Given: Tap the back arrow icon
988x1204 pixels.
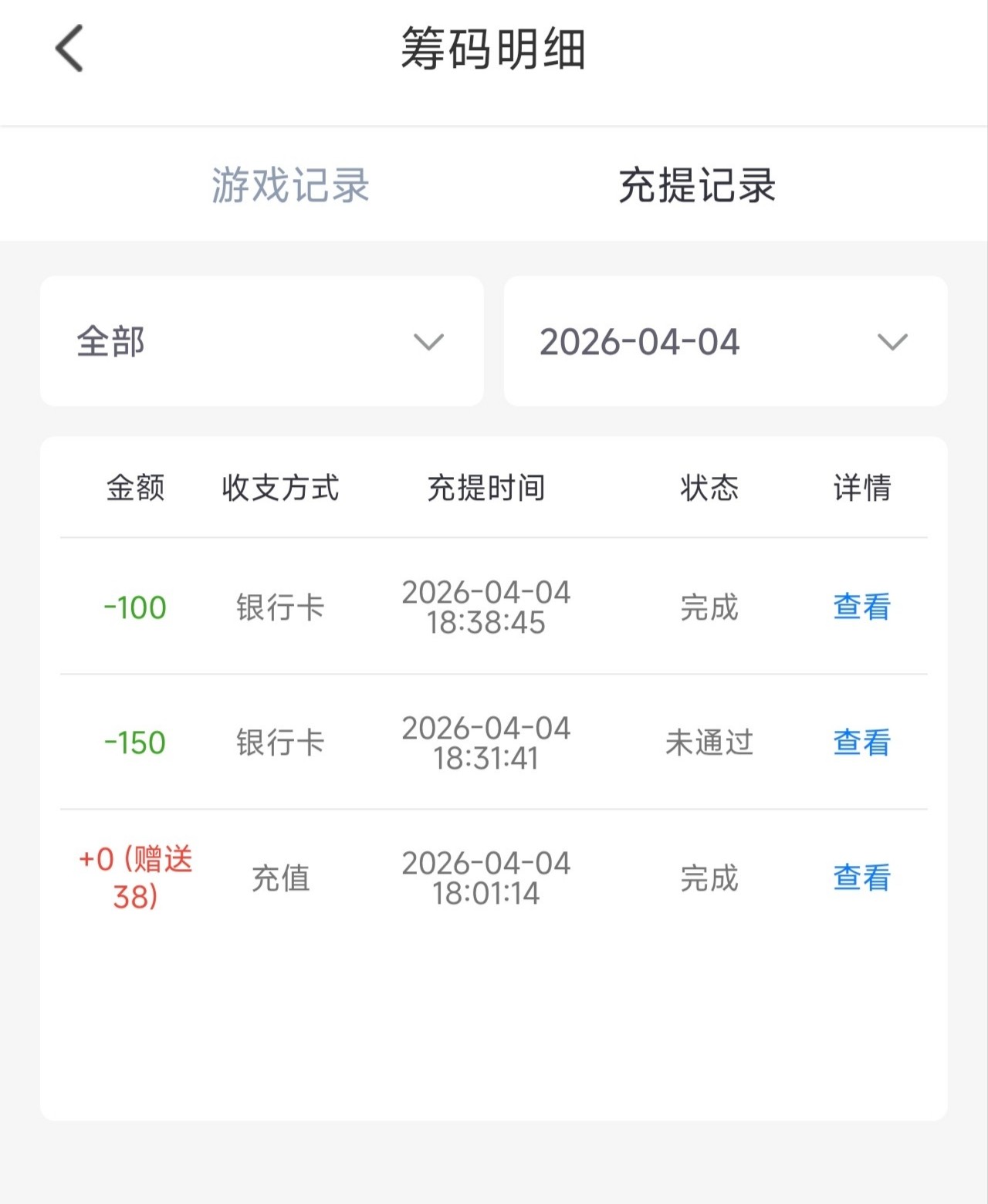Looking at the screenshot, I should (69, 49).
